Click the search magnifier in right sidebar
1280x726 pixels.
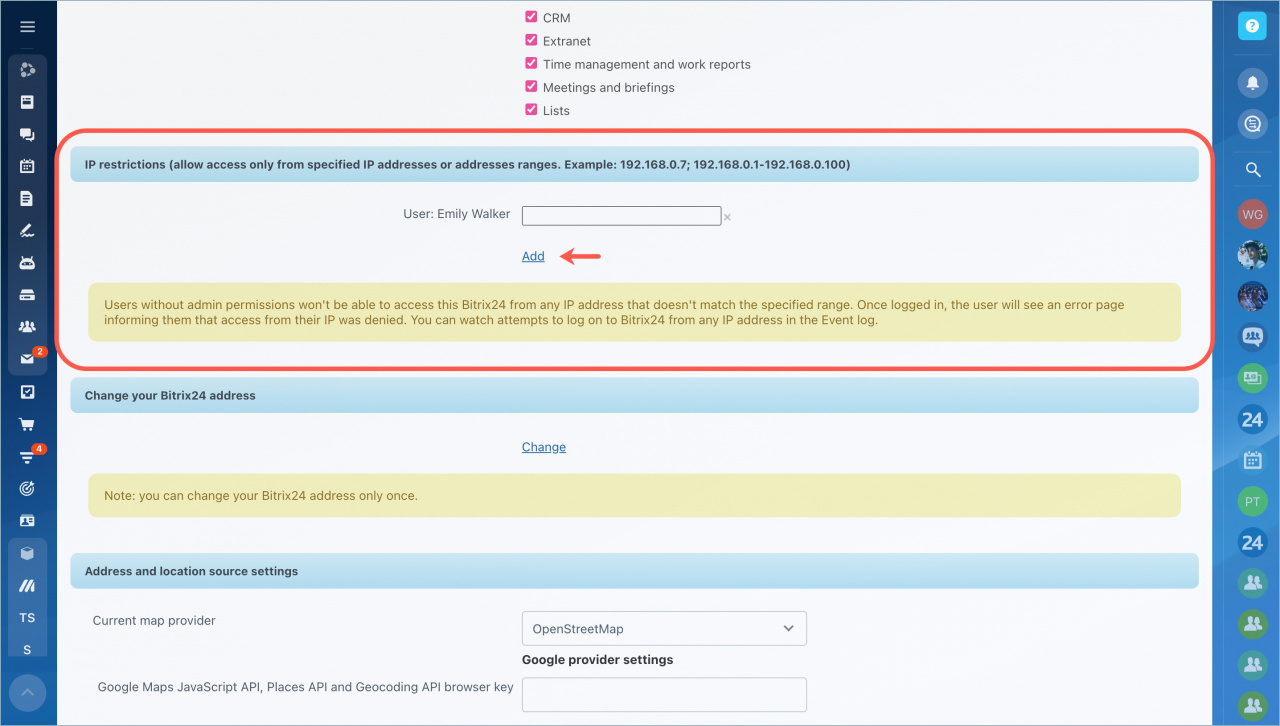1252,170
